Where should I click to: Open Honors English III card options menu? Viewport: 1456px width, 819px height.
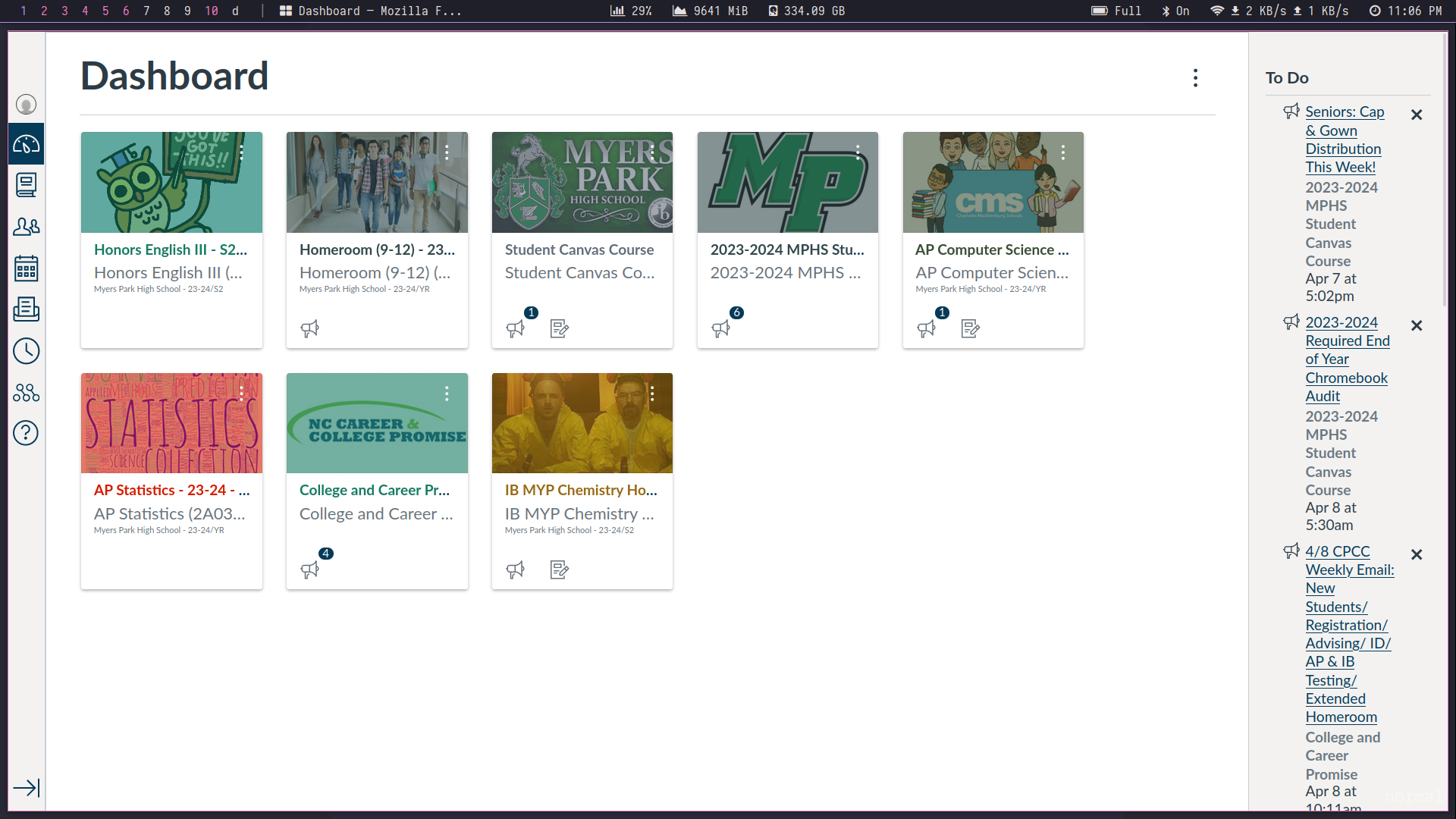pyautogui.click(x=241, y=152)
